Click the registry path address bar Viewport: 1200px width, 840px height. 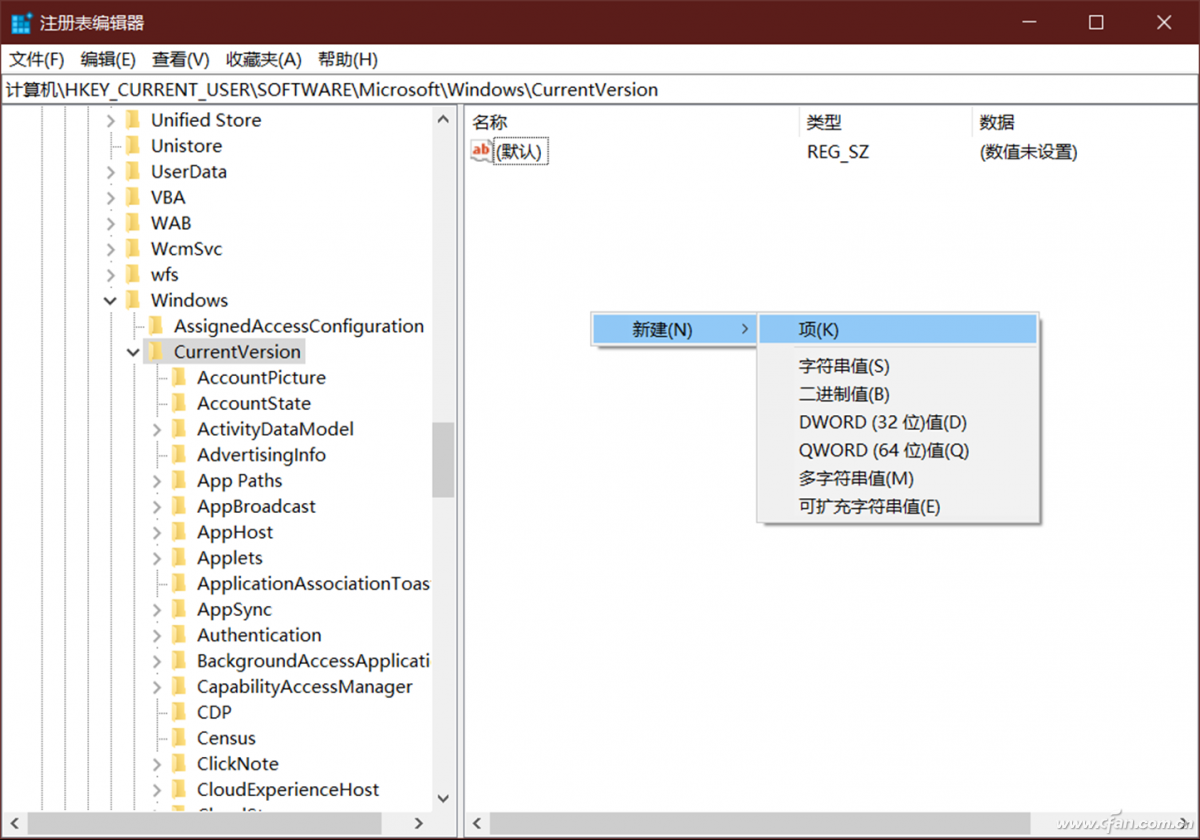click(600, 90)
